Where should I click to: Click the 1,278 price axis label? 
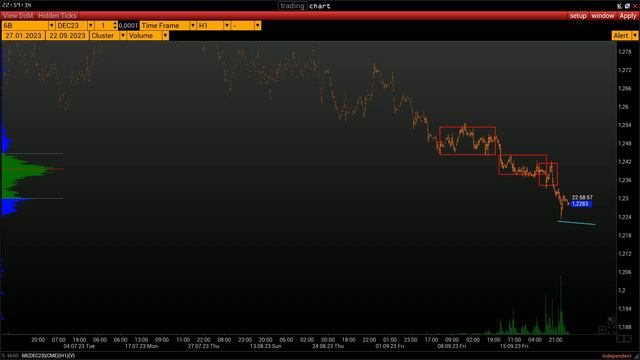tap(624, 52)
